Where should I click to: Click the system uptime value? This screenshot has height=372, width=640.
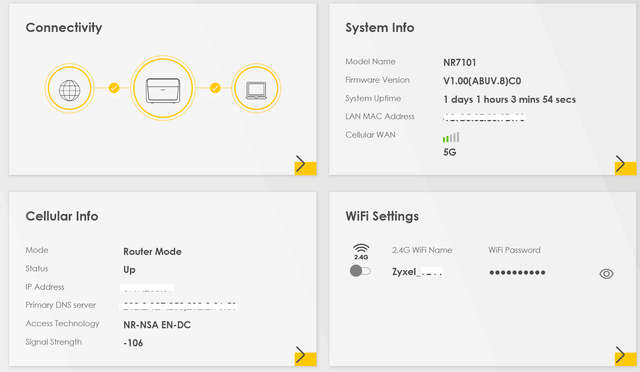tap(509, 100)
